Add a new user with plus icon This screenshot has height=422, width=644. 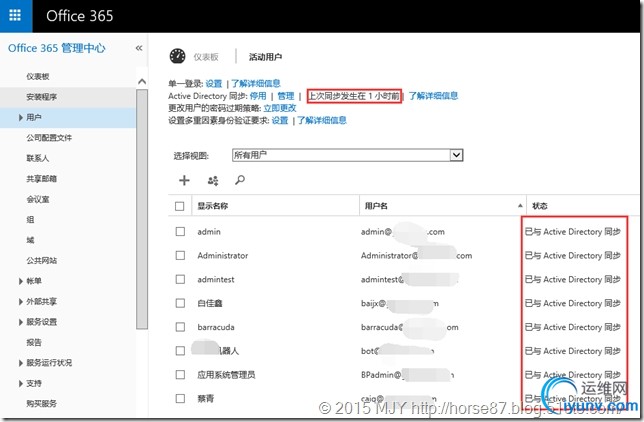(x=184, y=180)
